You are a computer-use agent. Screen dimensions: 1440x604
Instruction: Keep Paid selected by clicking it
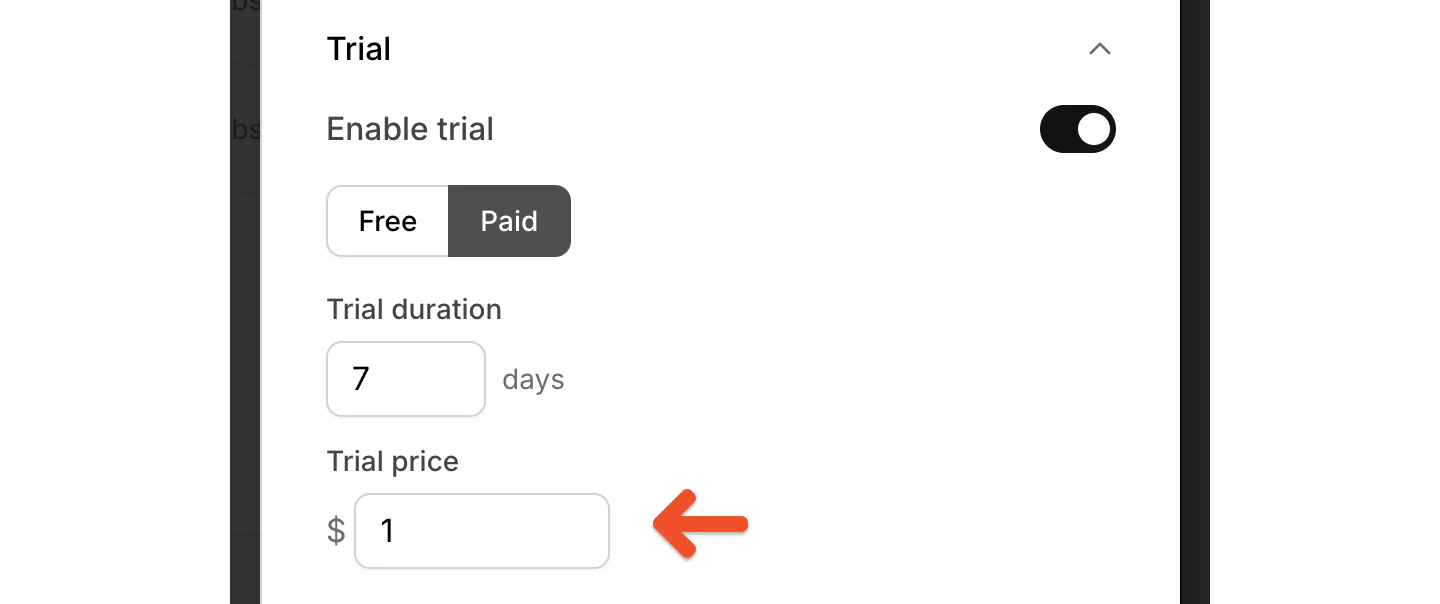[x=509, y=221]
